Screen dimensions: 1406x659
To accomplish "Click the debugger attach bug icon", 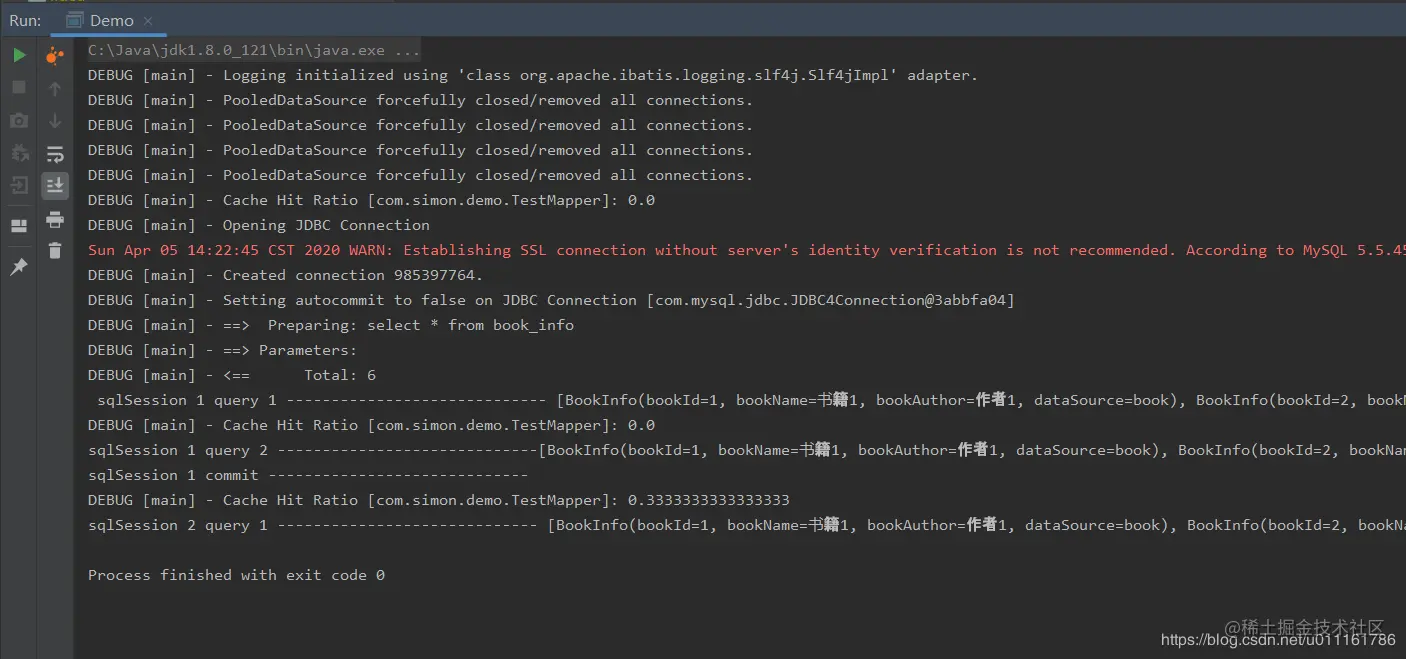I will [19, 153].
